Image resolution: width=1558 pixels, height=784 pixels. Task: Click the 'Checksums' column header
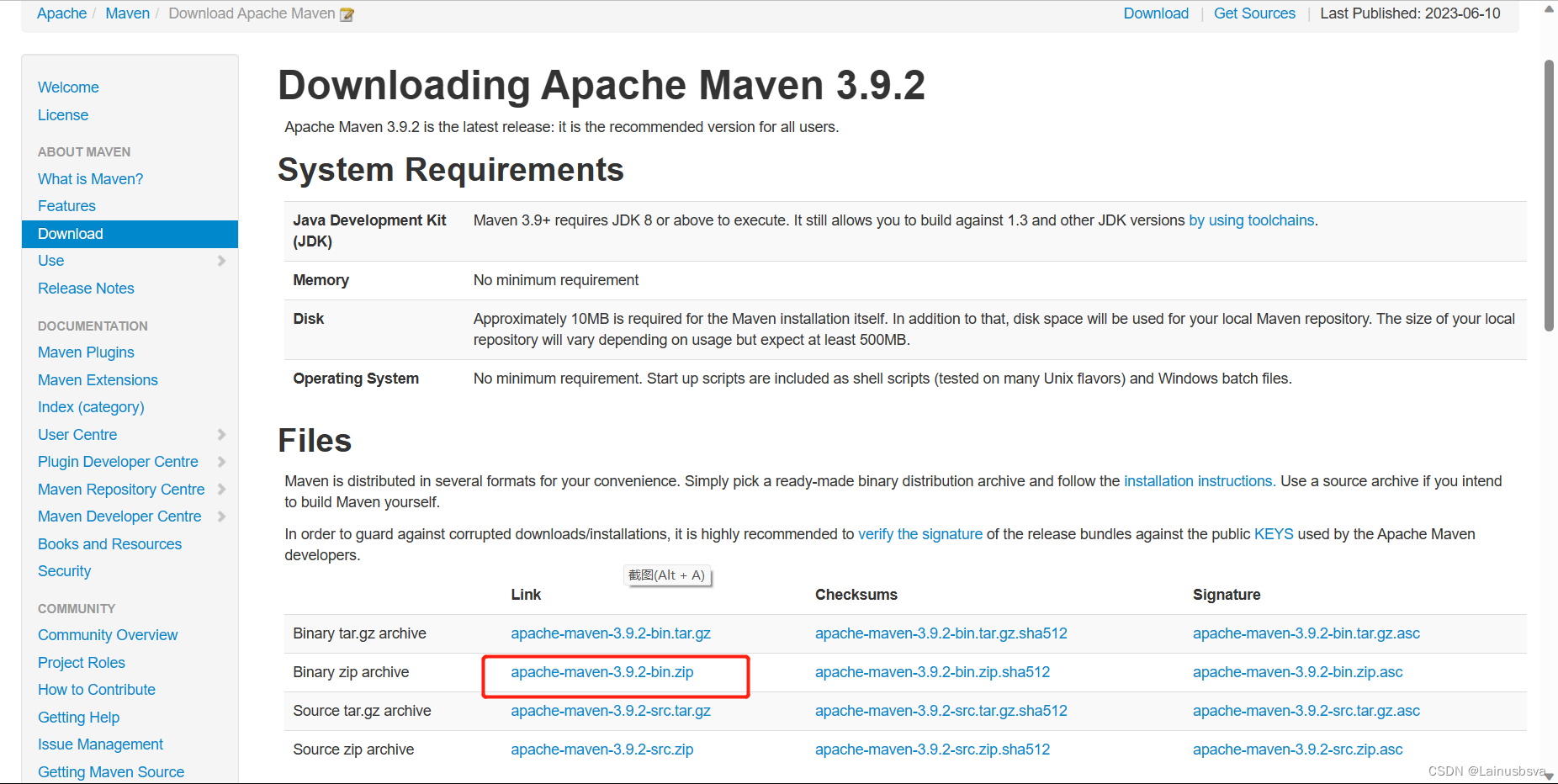tap(856, 595)
